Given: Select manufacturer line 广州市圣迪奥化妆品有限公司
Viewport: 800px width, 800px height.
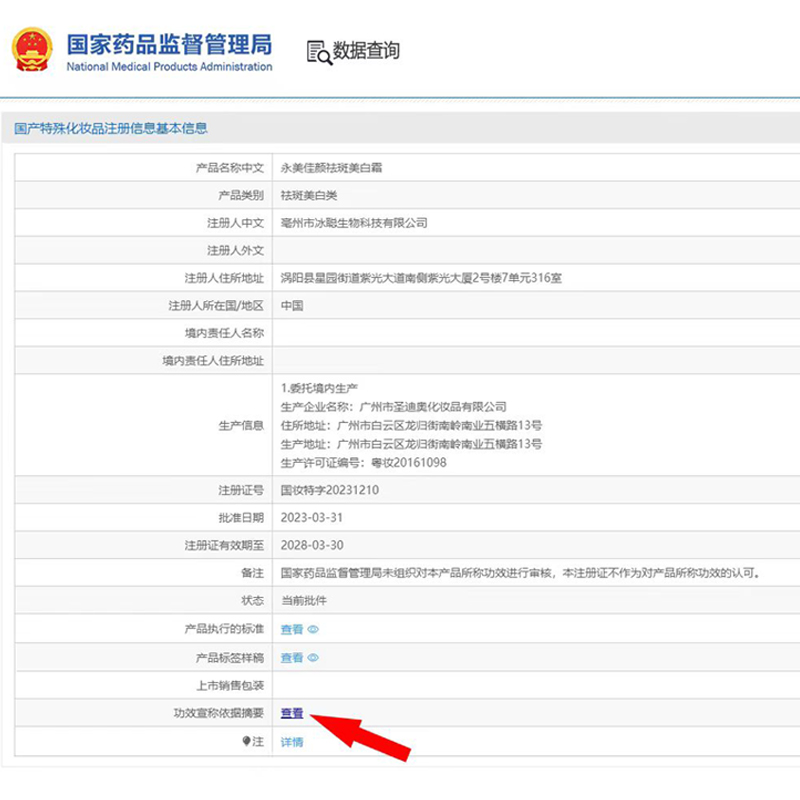Looking at the screenshot, I should (393, 407).
